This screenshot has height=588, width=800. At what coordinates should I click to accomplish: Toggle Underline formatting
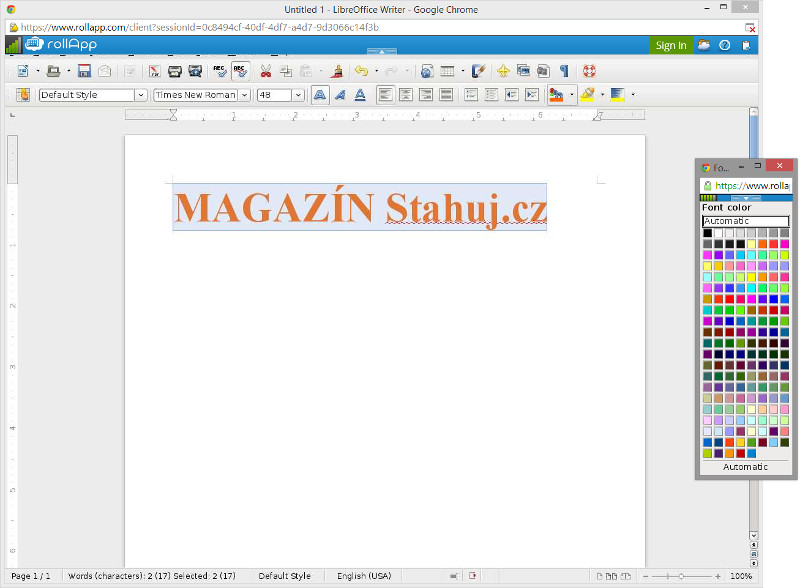pos(360,95)
